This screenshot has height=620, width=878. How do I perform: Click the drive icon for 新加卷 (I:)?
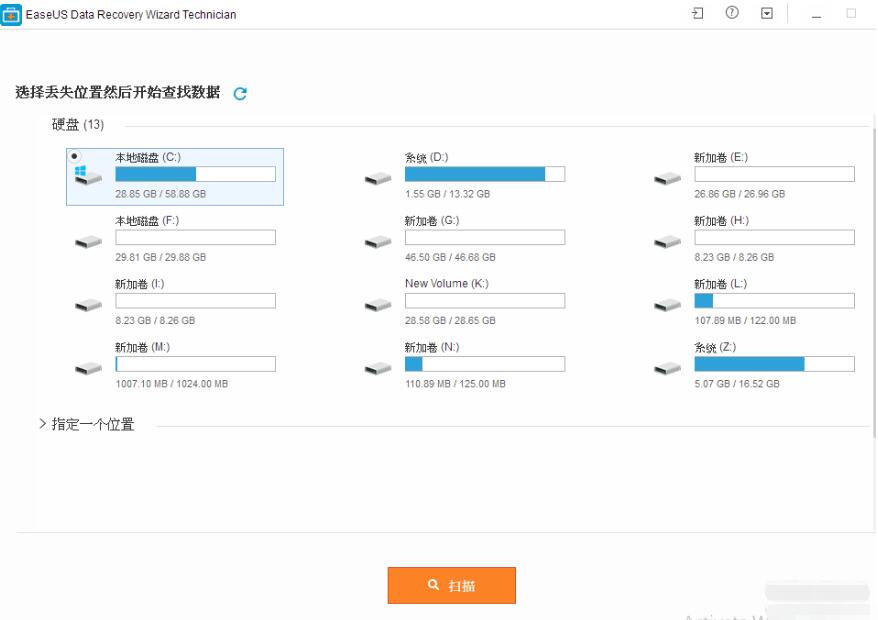pyautogui.click(x=88, y=305)
